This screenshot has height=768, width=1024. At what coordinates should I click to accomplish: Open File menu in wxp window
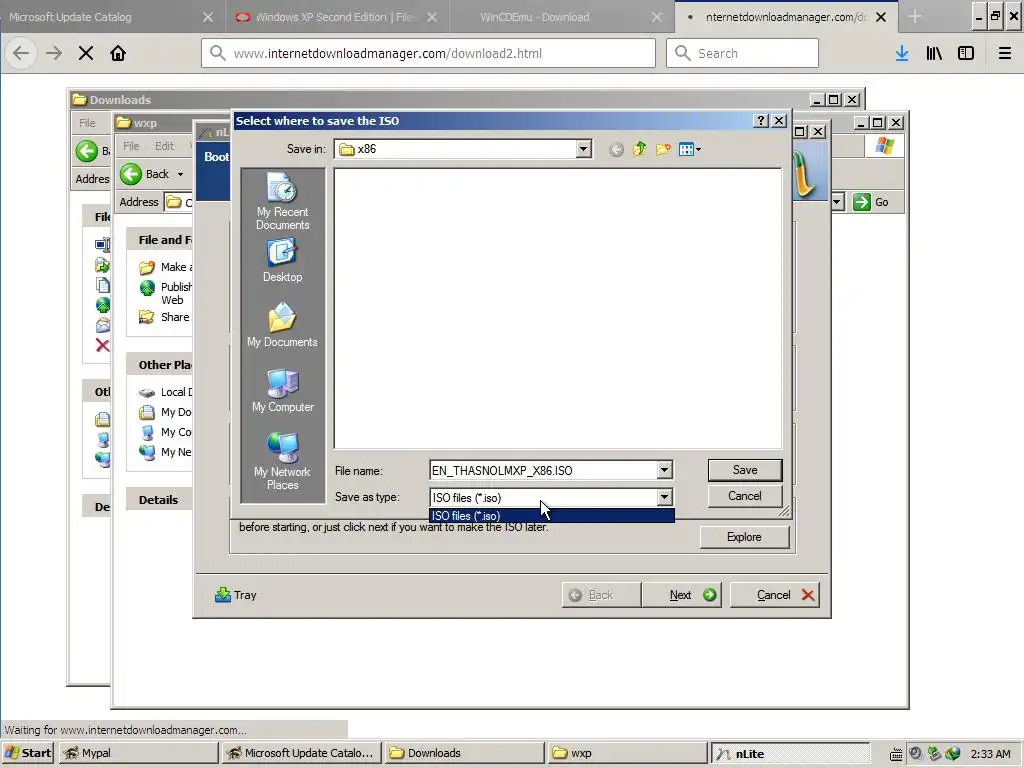point(131,146)
